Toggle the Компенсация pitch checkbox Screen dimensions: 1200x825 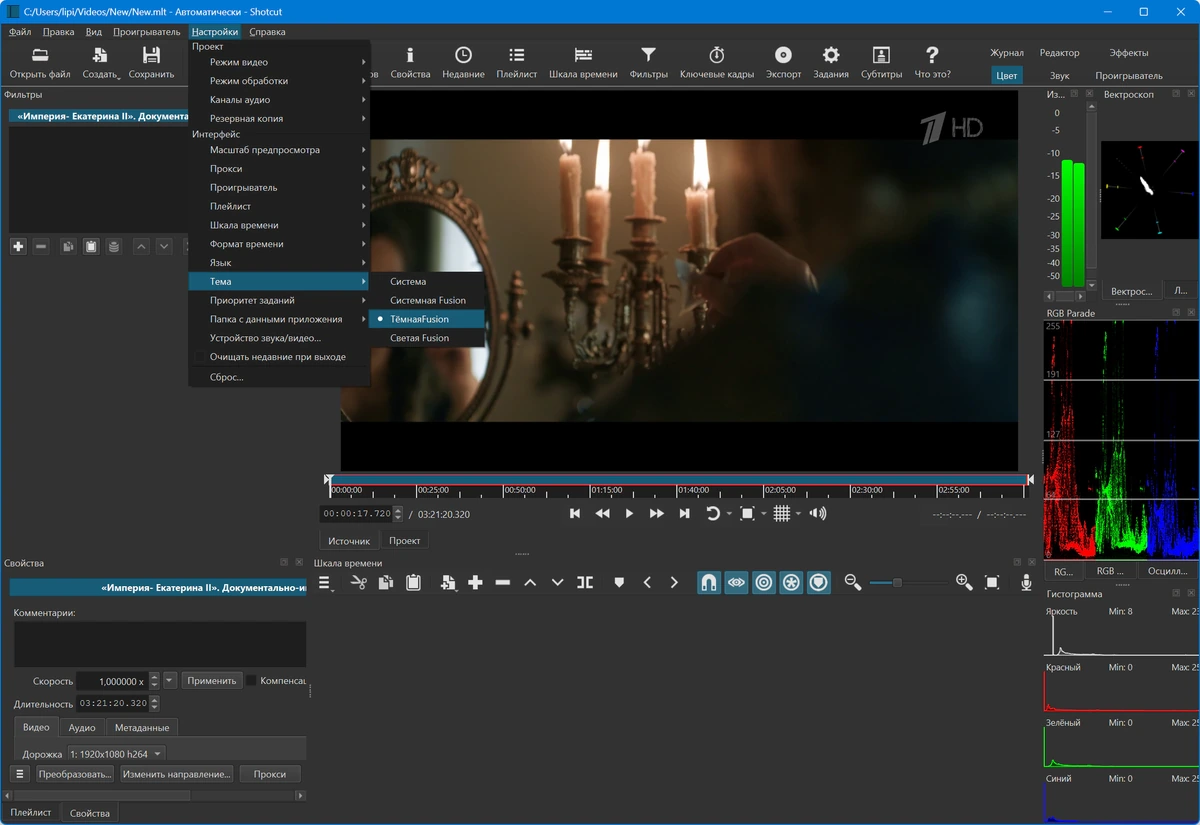252,680
